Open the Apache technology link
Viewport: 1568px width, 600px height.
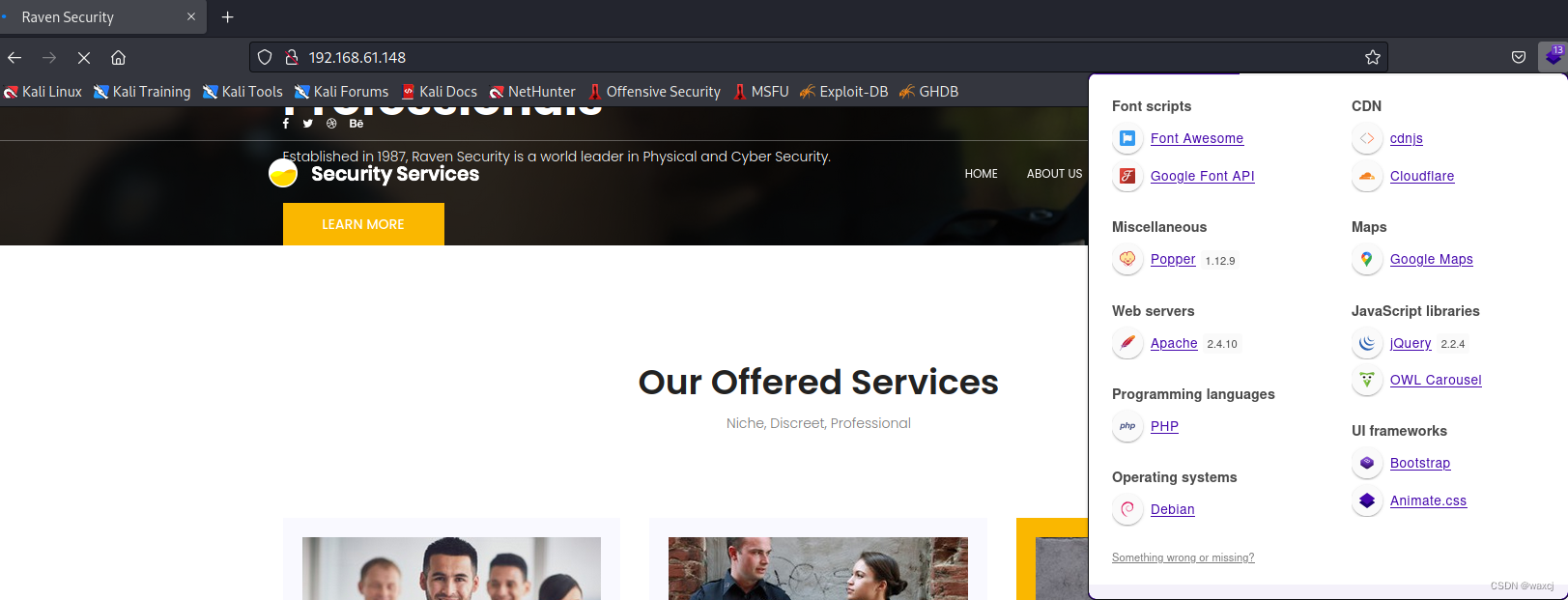1174,343
